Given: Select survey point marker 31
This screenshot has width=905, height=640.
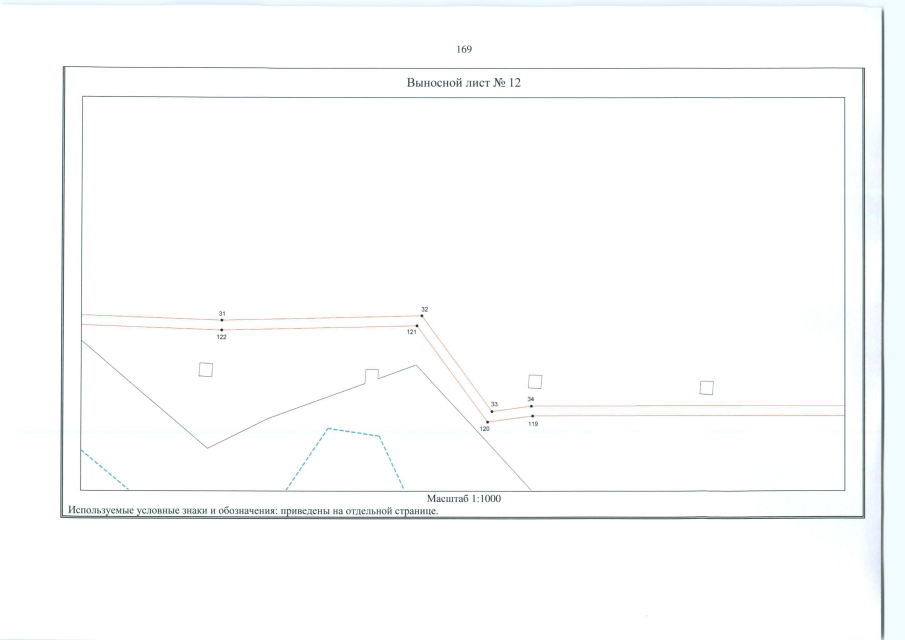Looking at the screenshot, I should 222,320.
